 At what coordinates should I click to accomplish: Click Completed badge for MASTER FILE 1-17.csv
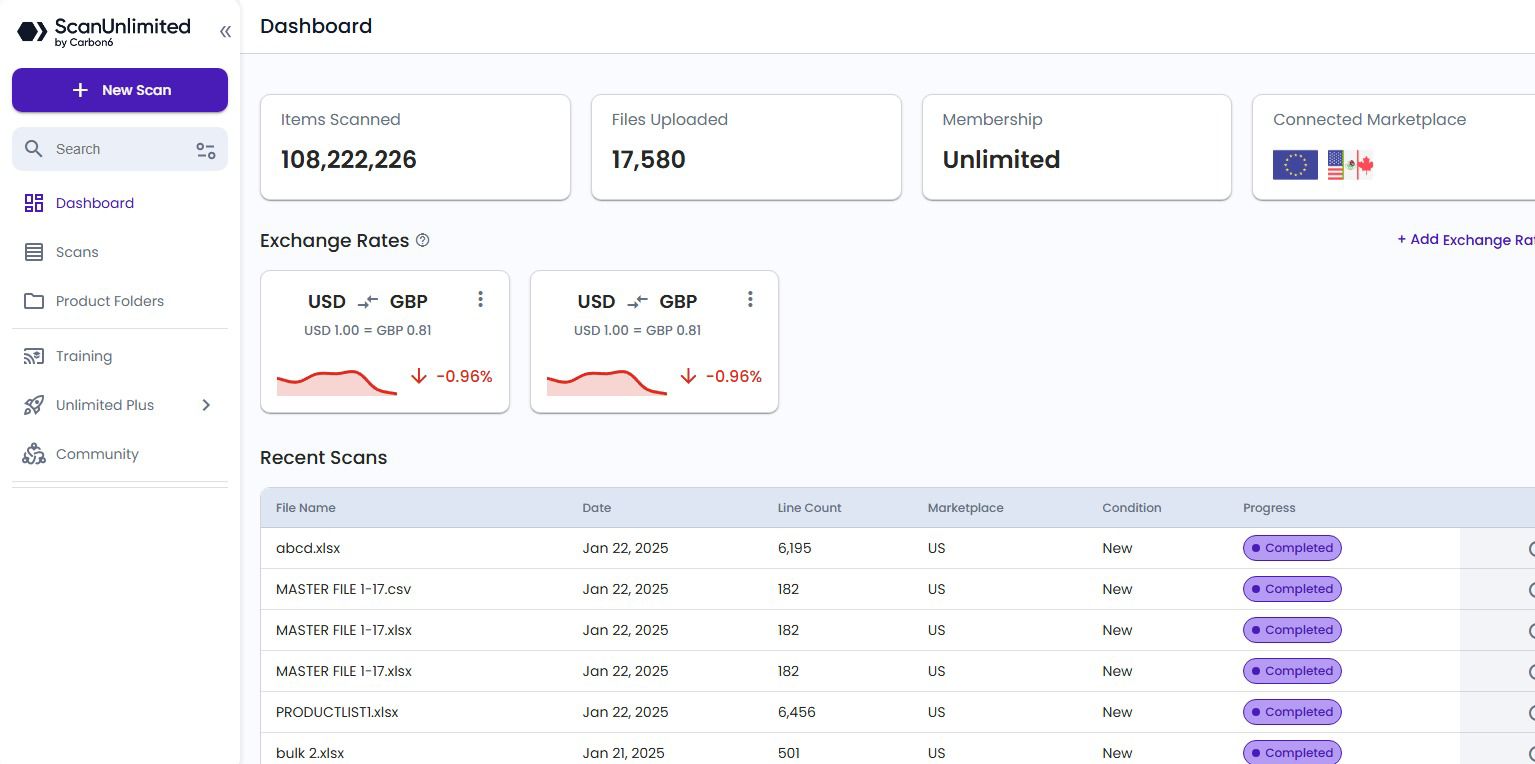pyautogui.click(x=1292, y=589)
